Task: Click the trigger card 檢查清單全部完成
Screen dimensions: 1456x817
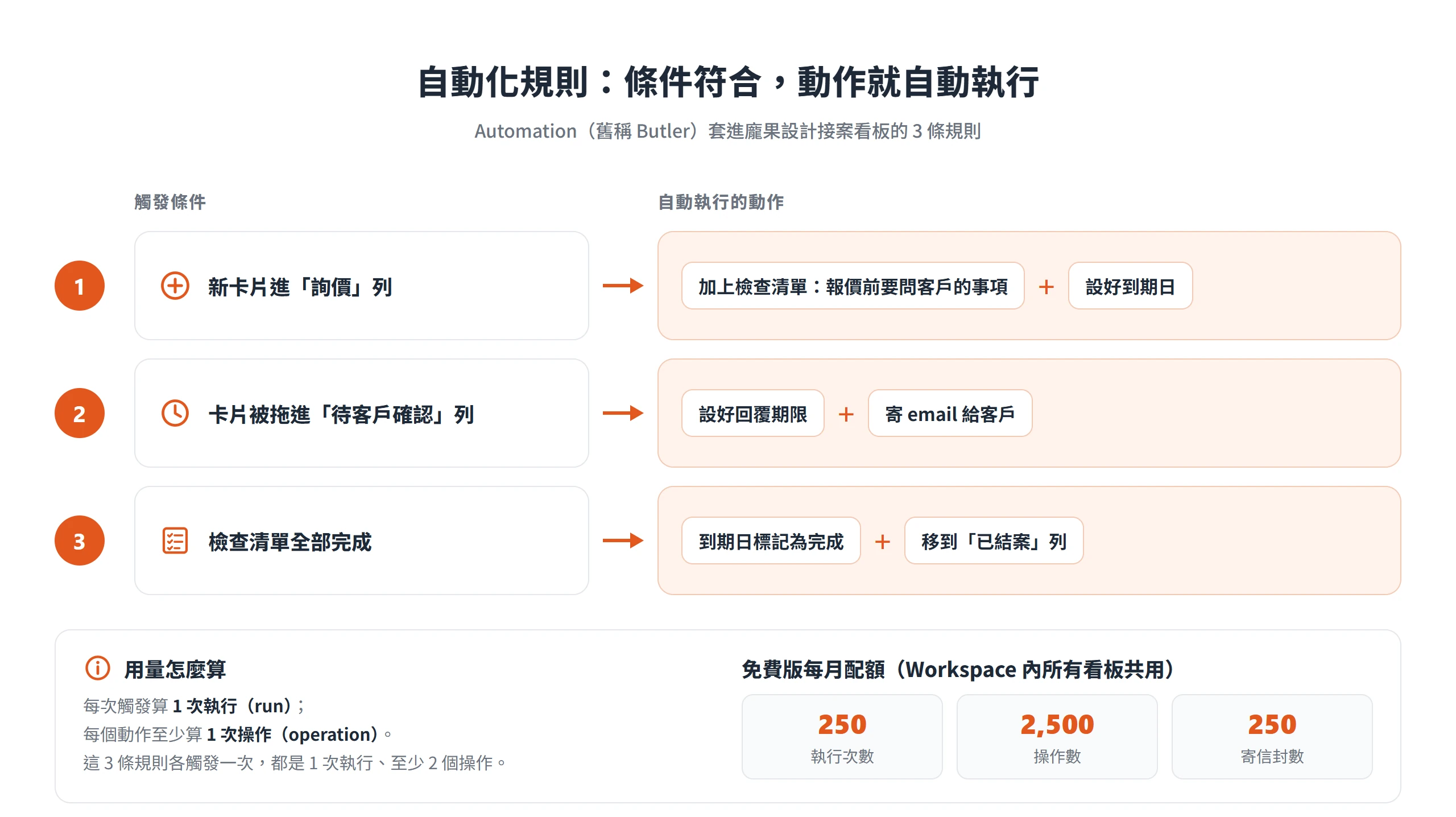Action: pyautogui.click(x=362, y=540)
